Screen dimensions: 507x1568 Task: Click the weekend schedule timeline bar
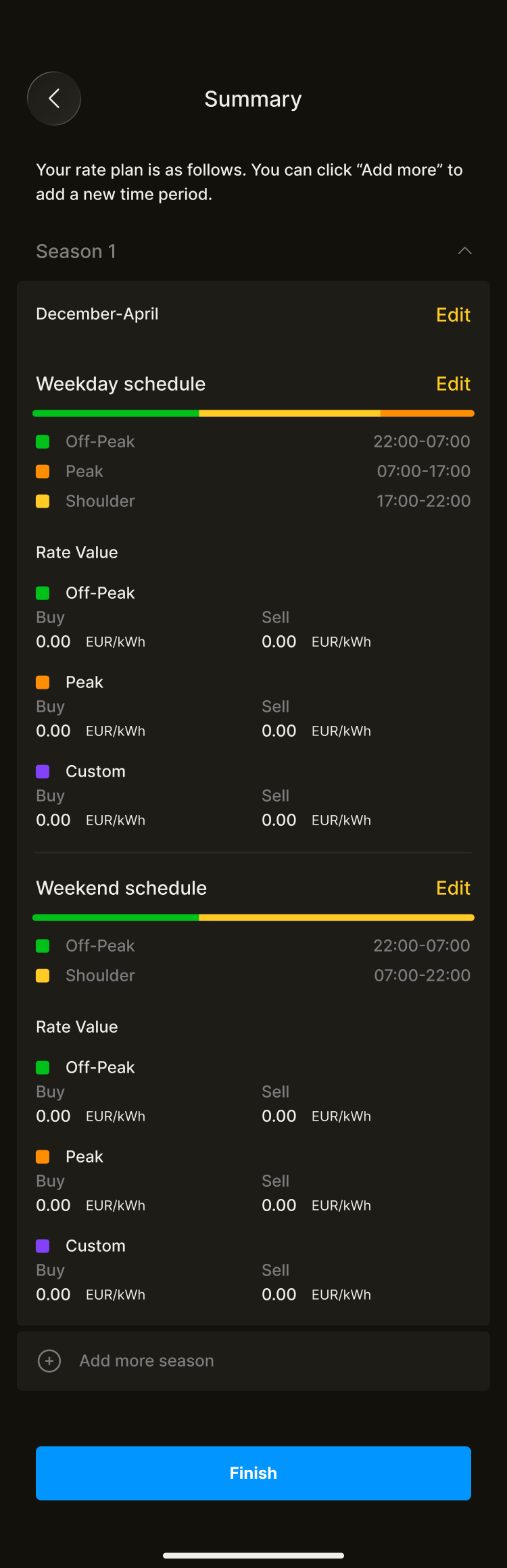pos(254,917)
